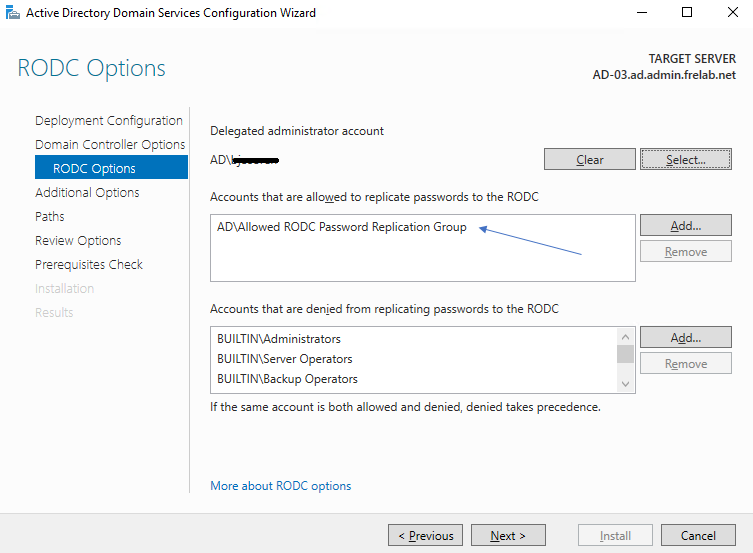Click the wizard app icon in title bar

(13, 13)
